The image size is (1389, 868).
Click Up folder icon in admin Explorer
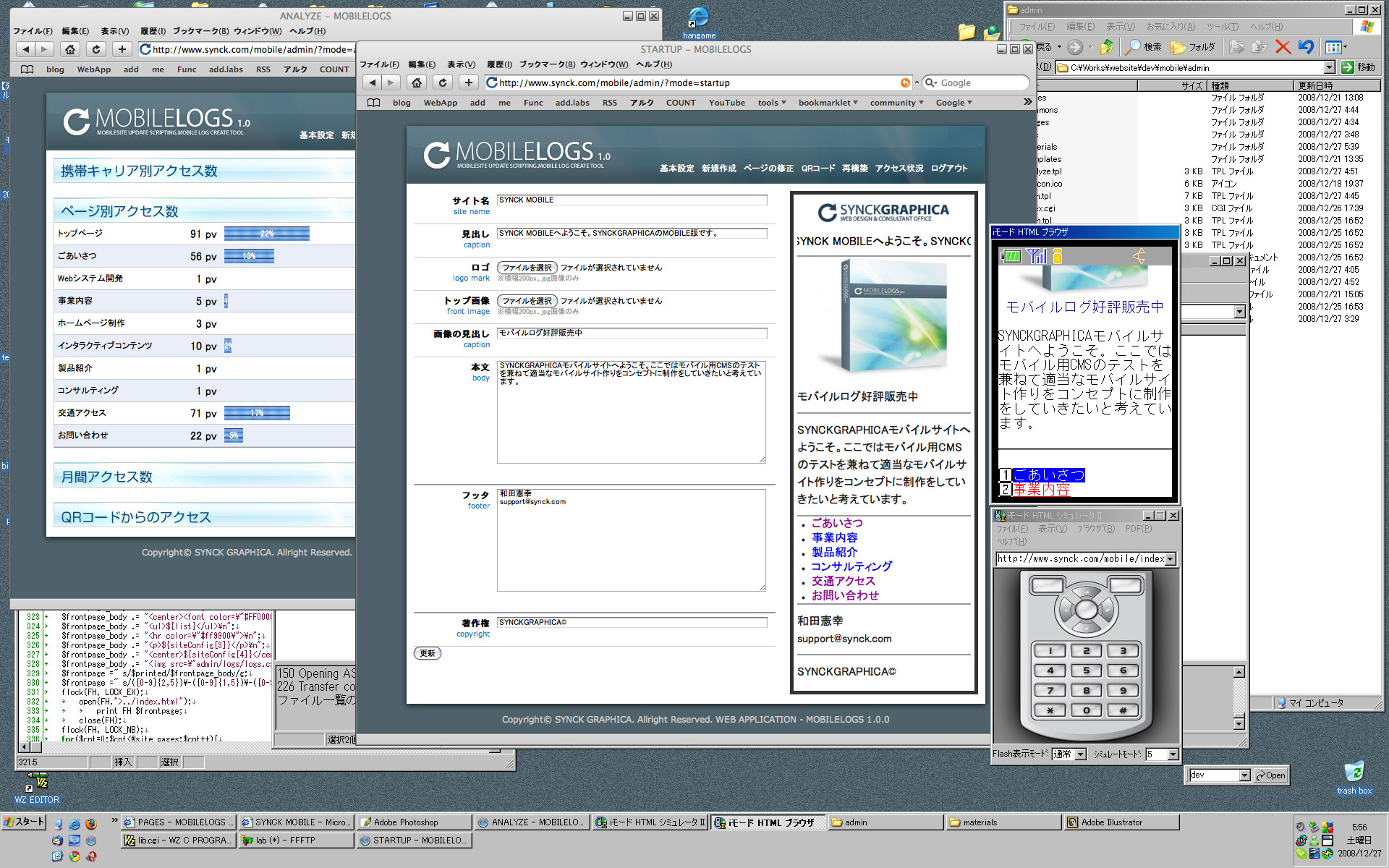(1107, 47)
